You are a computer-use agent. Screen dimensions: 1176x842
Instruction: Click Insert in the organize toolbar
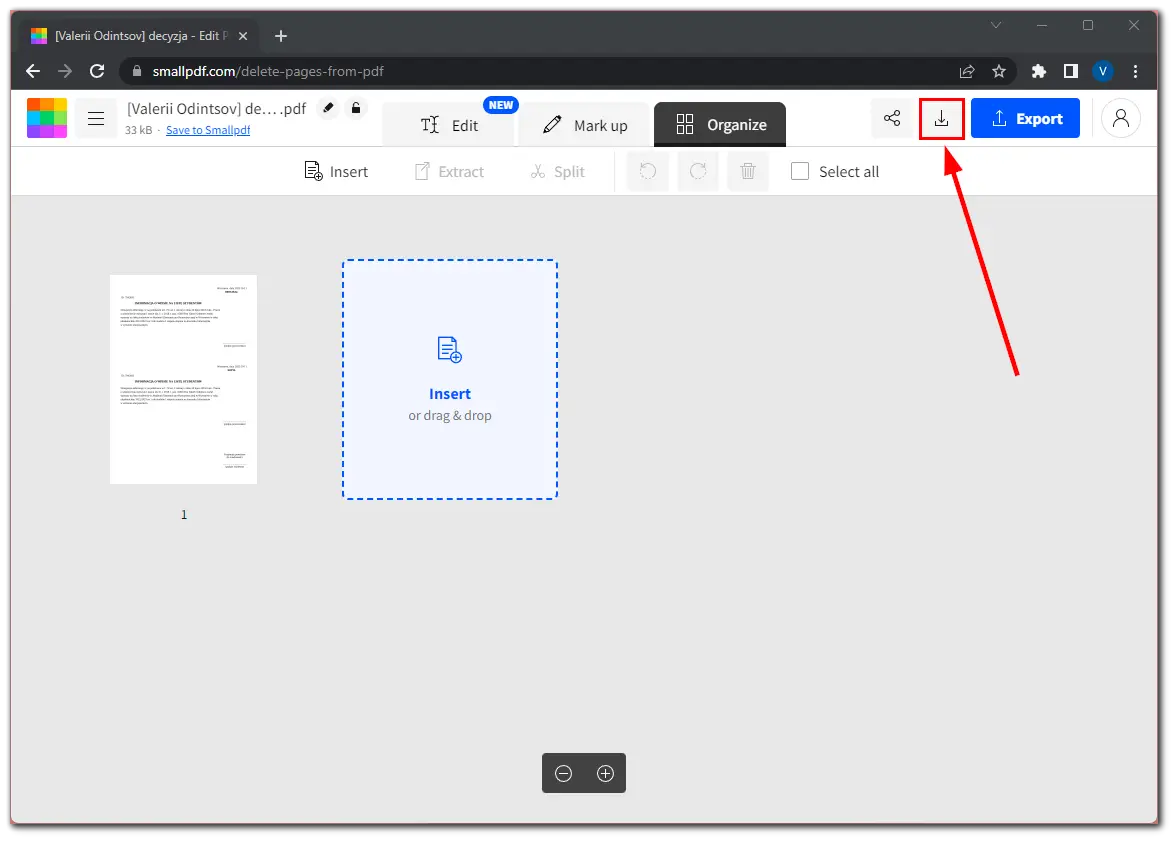coord(336,171)
